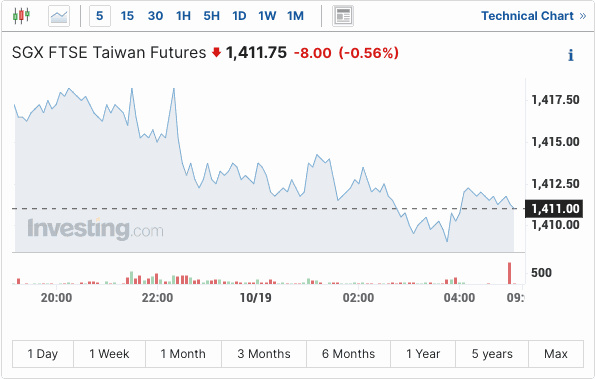595x379 pixels.
Task: Click the 1,412.50 axis label
Action: pos(556,184)
